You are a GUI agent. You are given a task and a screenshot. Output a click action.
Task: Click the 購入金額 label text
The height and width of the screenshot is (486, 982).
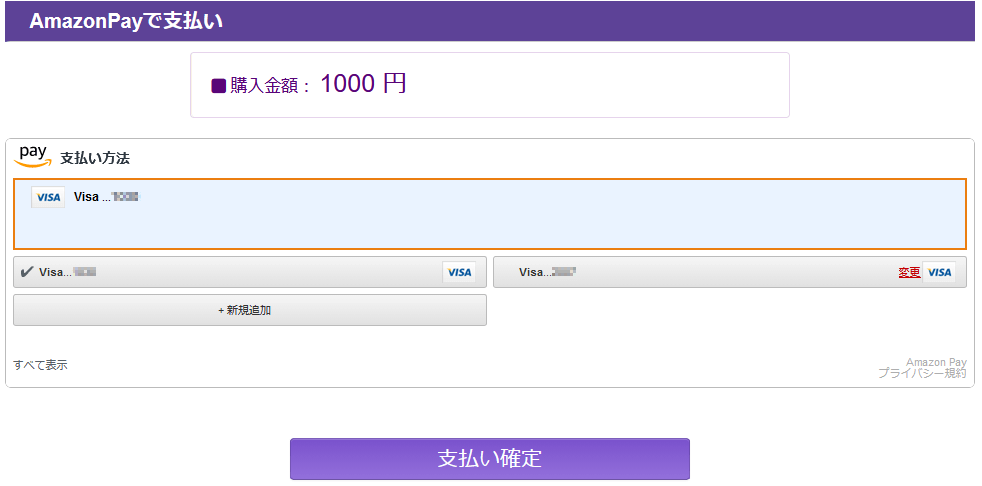tap(264, 86)
